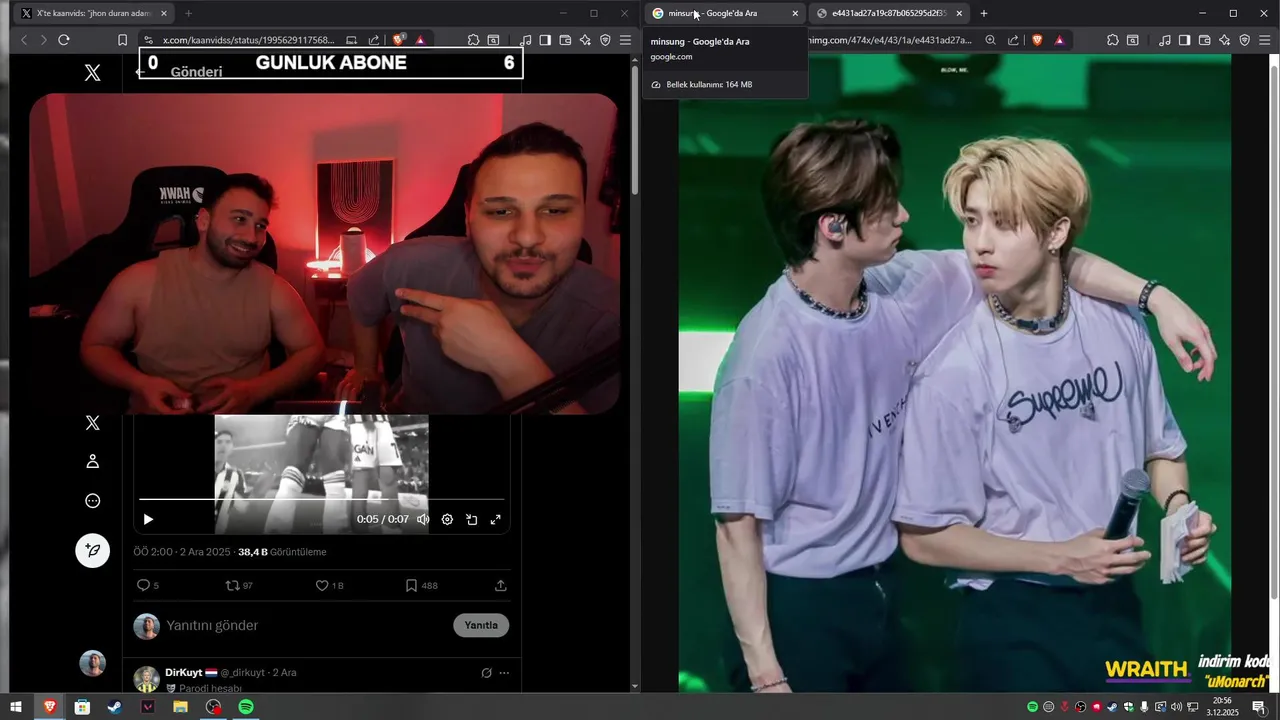Open Brave Rewards triangle in left browser

[x=420, y=40]
